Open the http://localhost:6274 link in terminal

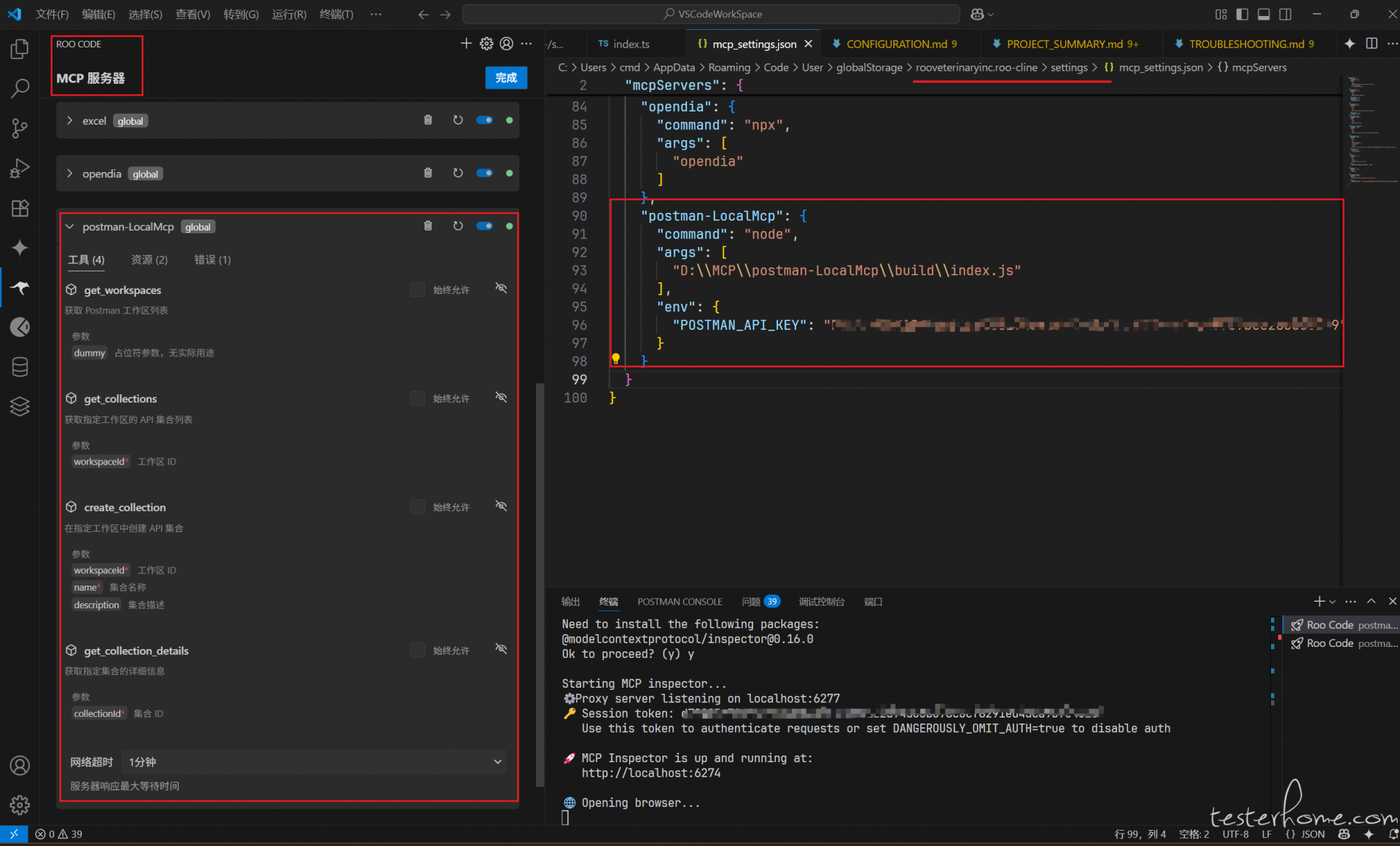[651, 773]
